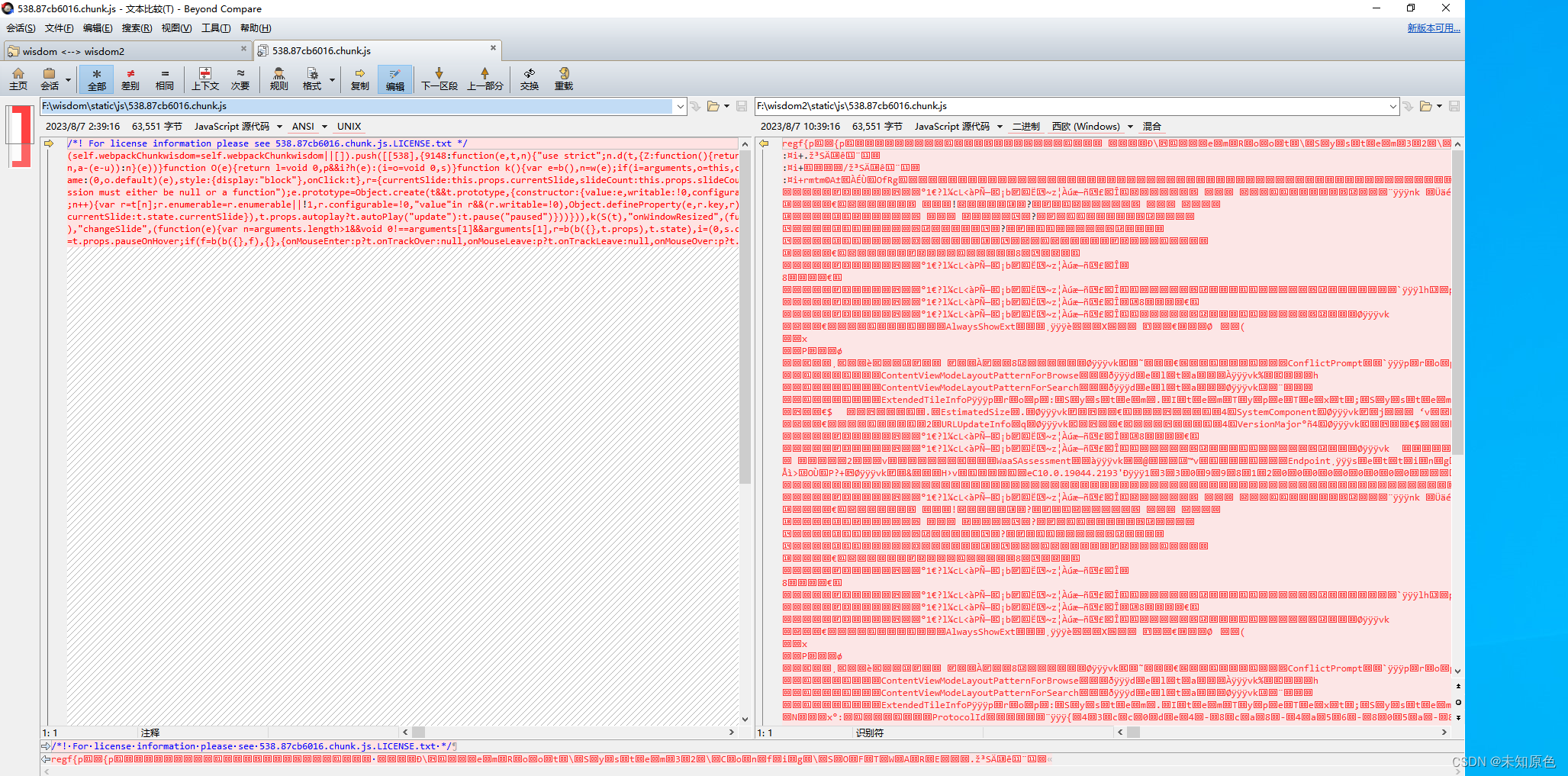Select the 全部 (All) display filter icon
This screenshot has height=776, width=1568.
[x=96, y=79]
